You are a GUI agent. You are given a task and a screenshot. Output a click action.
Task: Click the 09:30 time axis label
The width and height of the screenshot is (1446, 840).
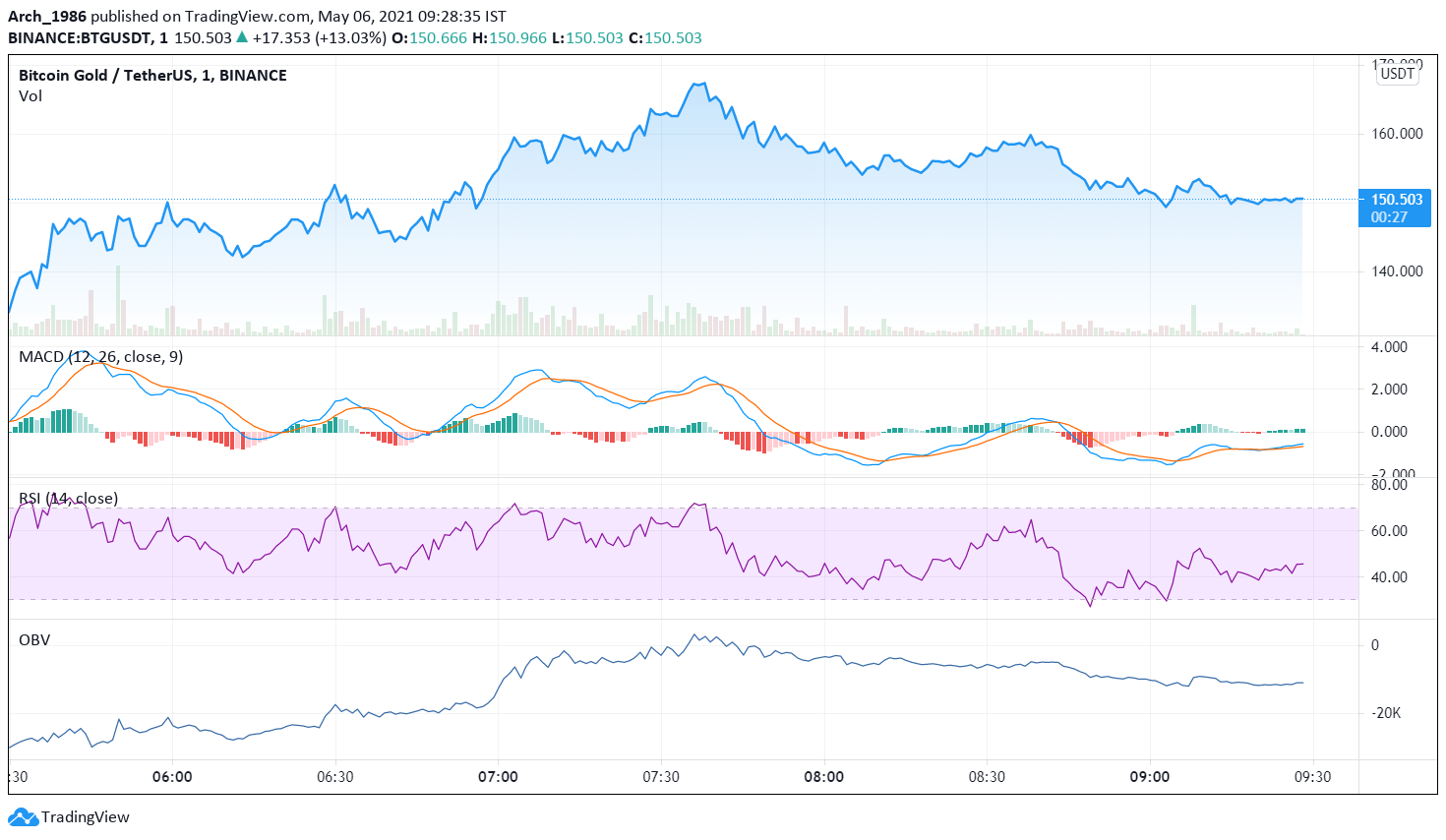click(x=1312, y=777)
